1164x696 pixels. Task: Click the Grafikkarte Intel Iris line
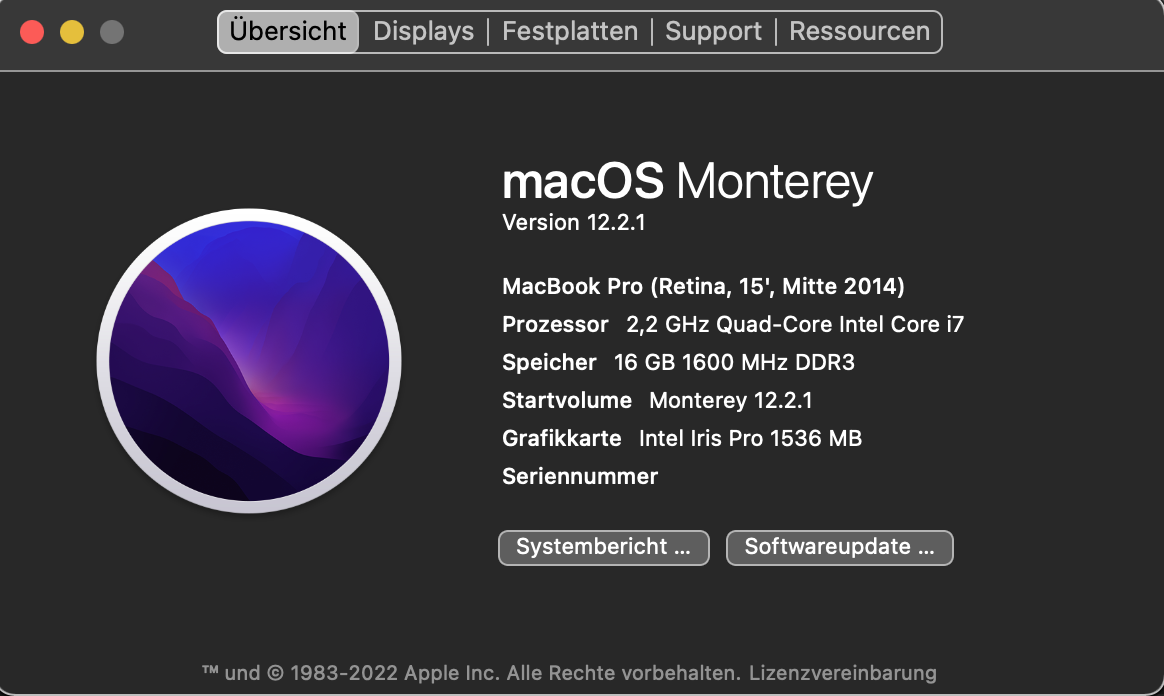[x=682, y=438]
